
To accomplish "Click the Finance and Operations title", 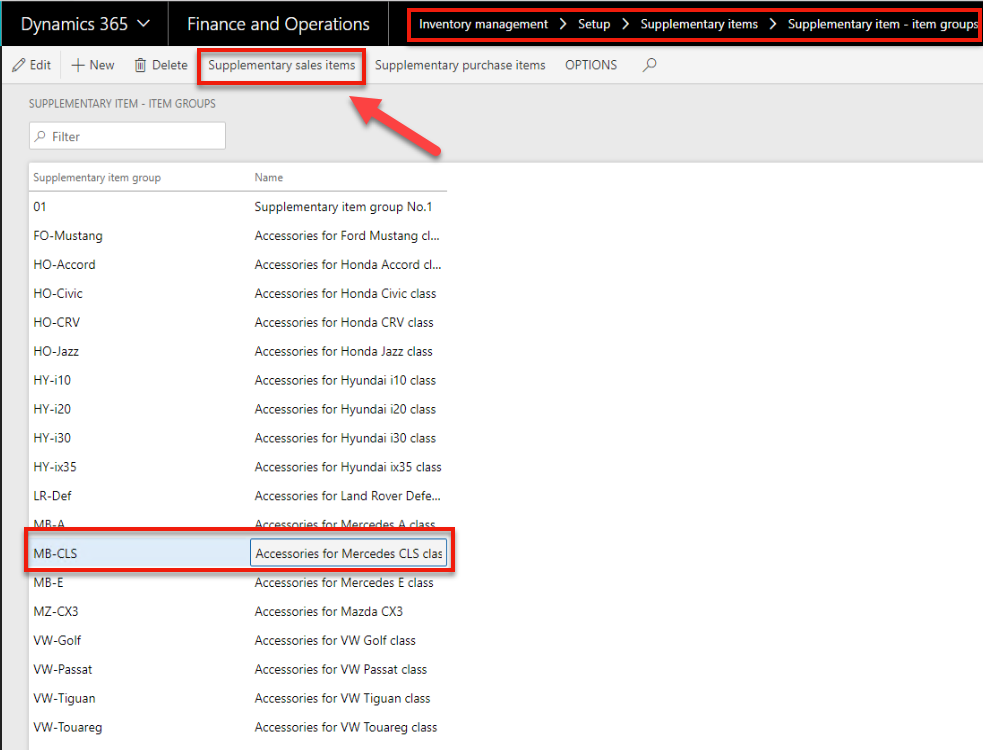I will 278,24.
